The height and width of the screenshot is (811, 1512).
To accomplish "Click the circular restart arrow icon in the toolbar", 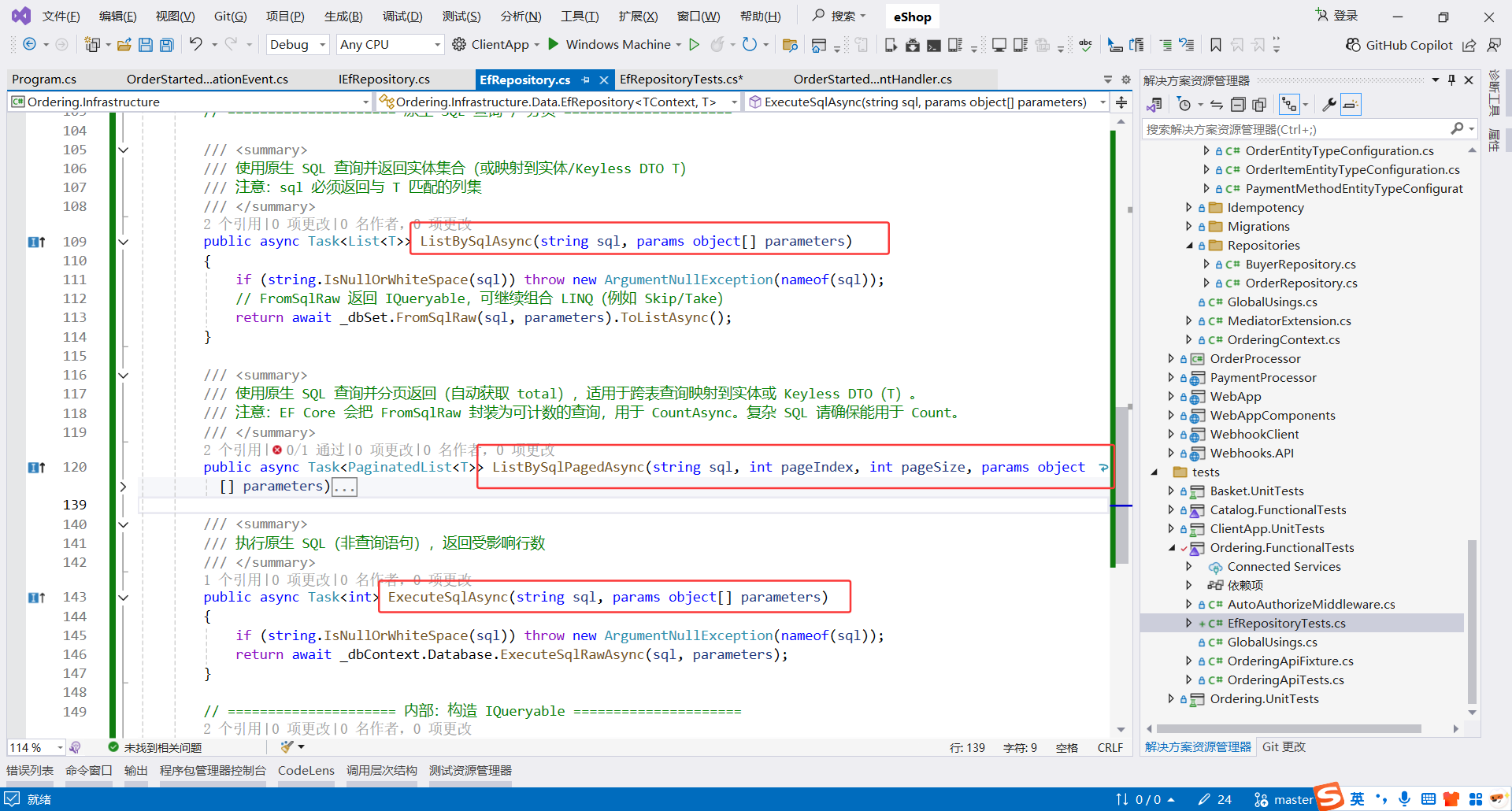I will (750, 45).
